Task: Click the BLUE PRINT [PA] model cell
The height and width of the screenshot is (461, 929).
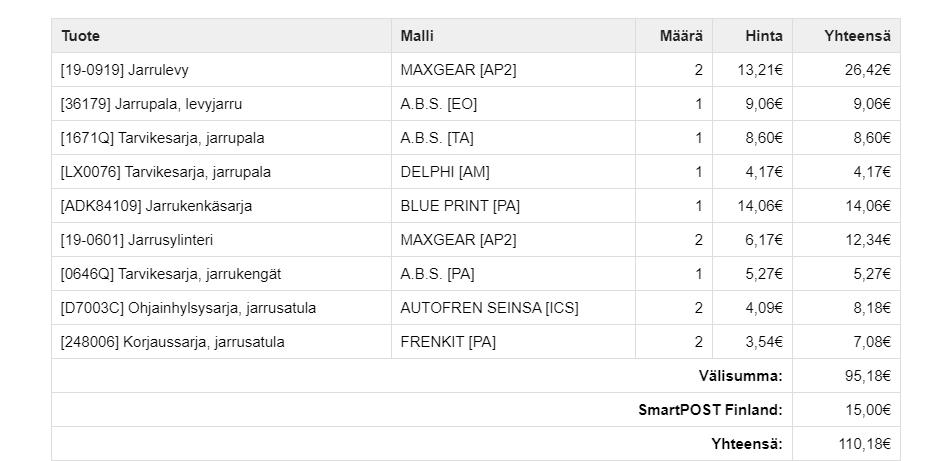Action: [x=460, y=206]
